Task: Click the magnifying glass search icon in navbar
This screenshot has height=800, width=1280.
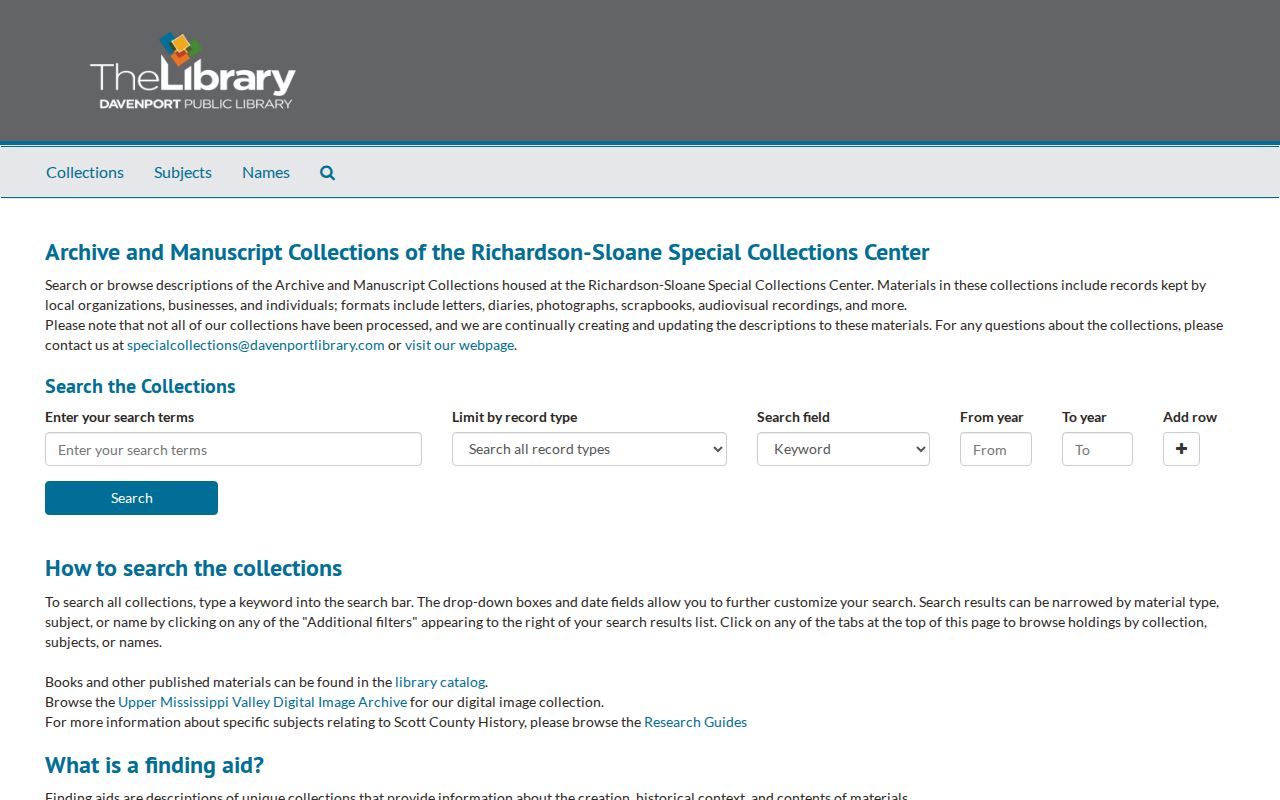Action: (x=327, y=173)
